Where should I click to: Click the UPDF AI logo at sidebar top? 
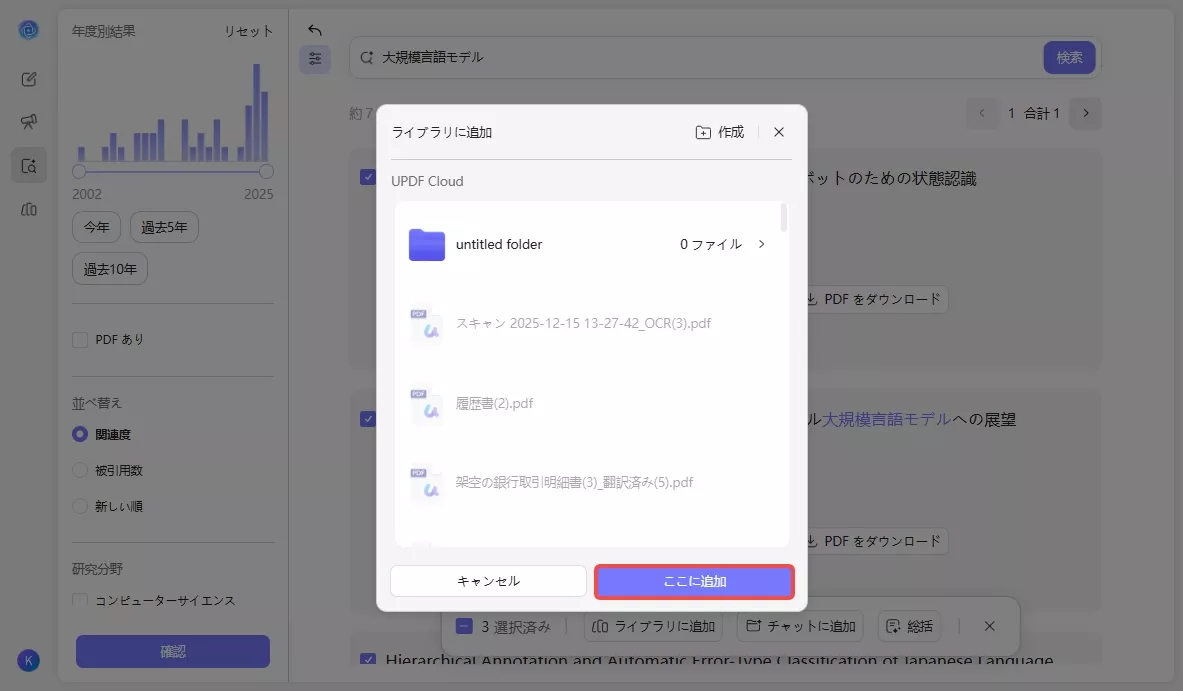coord(28,29)
